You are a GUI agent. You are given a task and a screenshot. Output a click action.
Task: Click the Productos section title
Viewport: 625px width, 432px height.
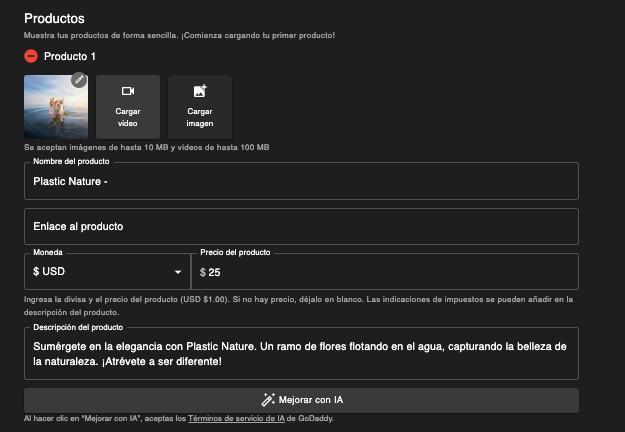(54, 18)
